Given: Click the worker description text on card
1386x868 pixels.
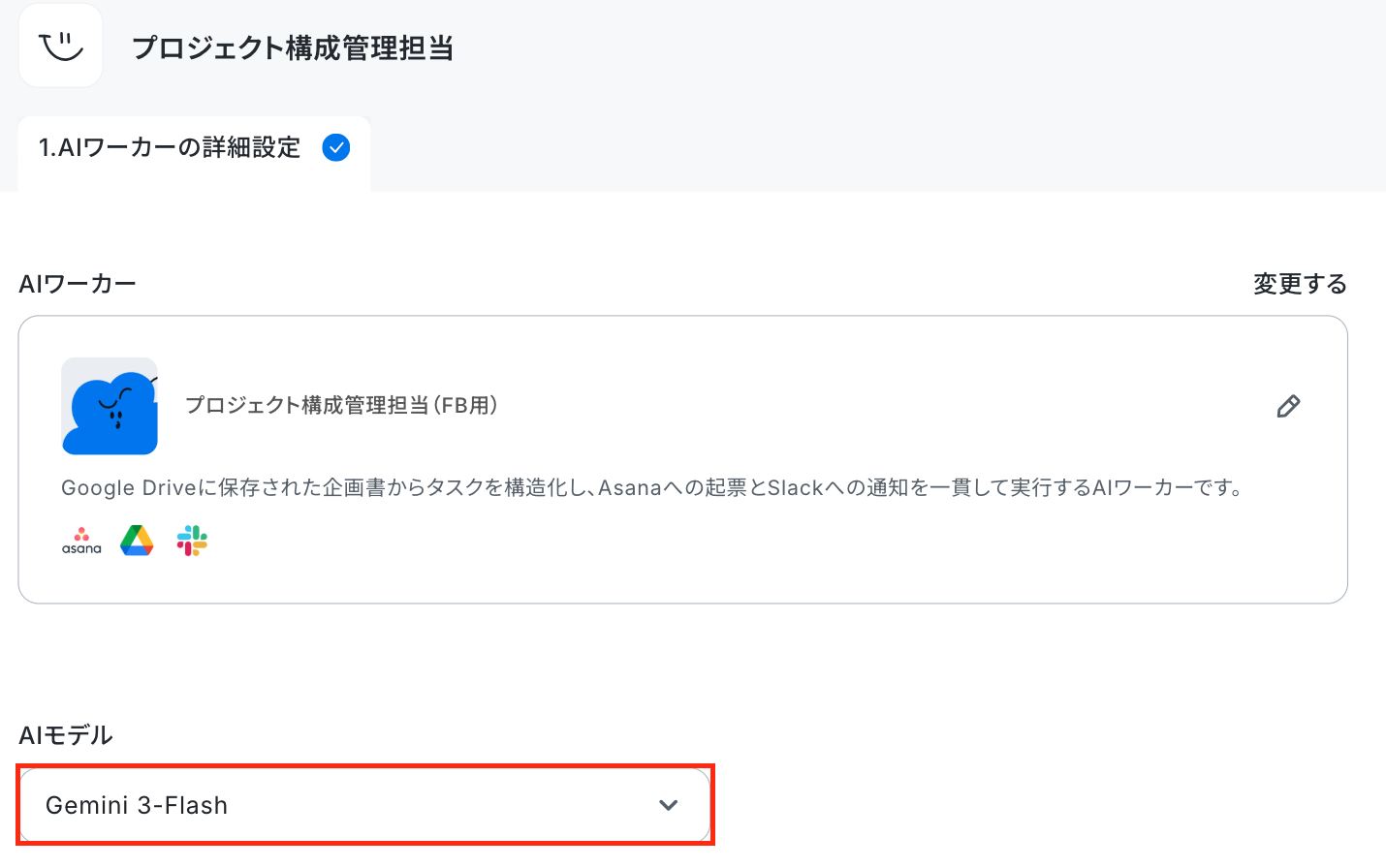Looking at the screenshot, I should point(652,487).
